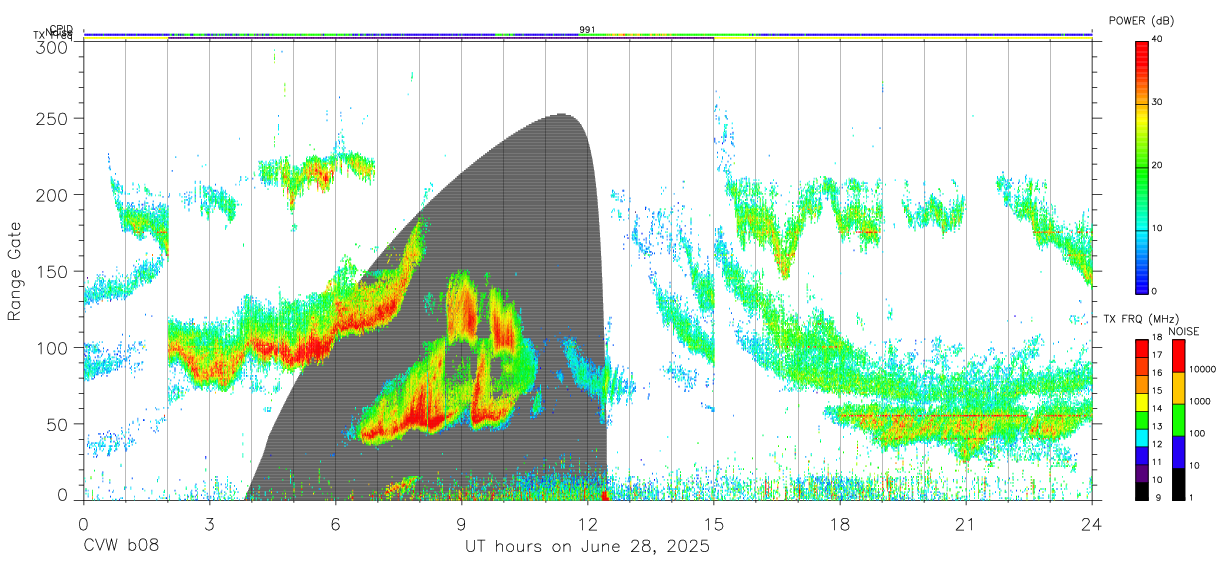Click the noise/frequency strip above the plot

click(x=587, y=37)
